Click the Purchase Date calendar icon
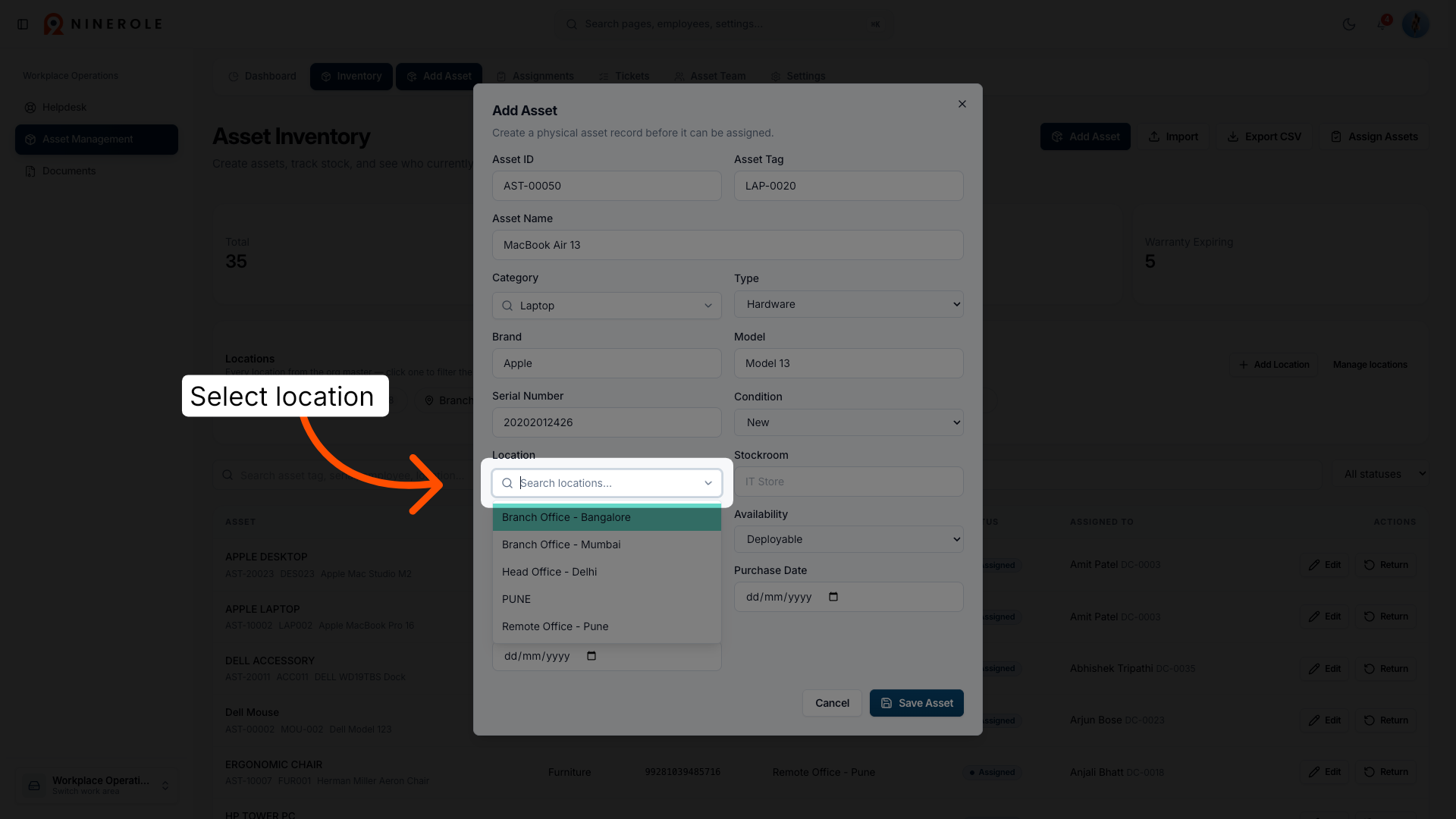The height and width of the screenshot is (819, 1456). coord(833,597)
